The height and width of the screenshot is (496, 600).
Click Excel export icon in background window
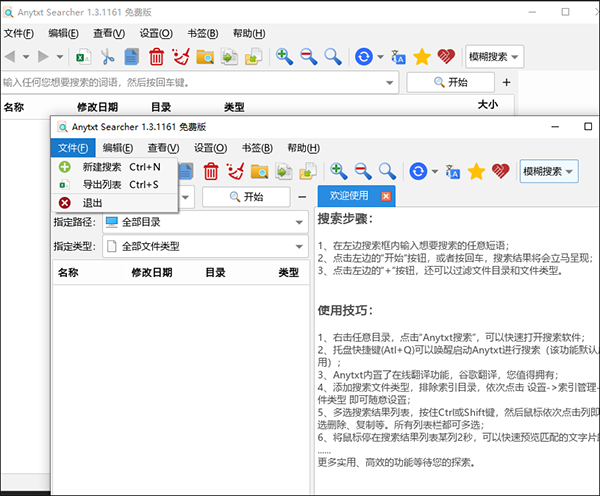click(x=83, y=57)
